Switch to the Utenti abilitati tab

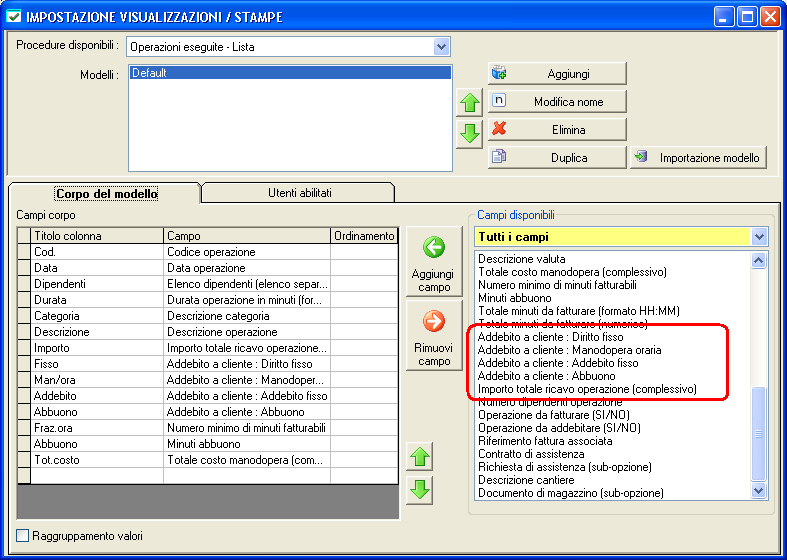pyautogui.click(x=300, y=193)
